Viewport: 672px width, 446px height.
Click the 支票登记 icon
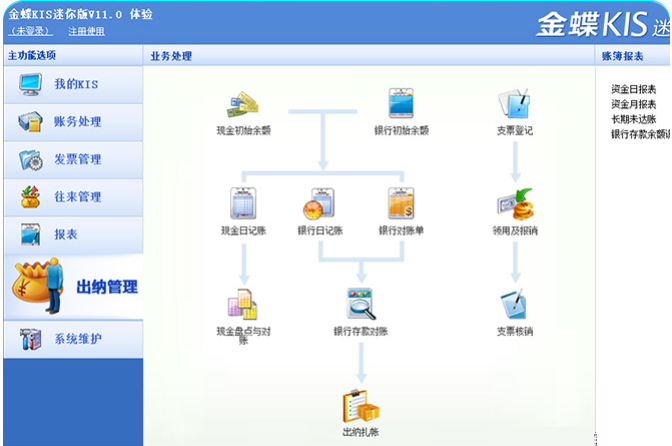(514, 103)
